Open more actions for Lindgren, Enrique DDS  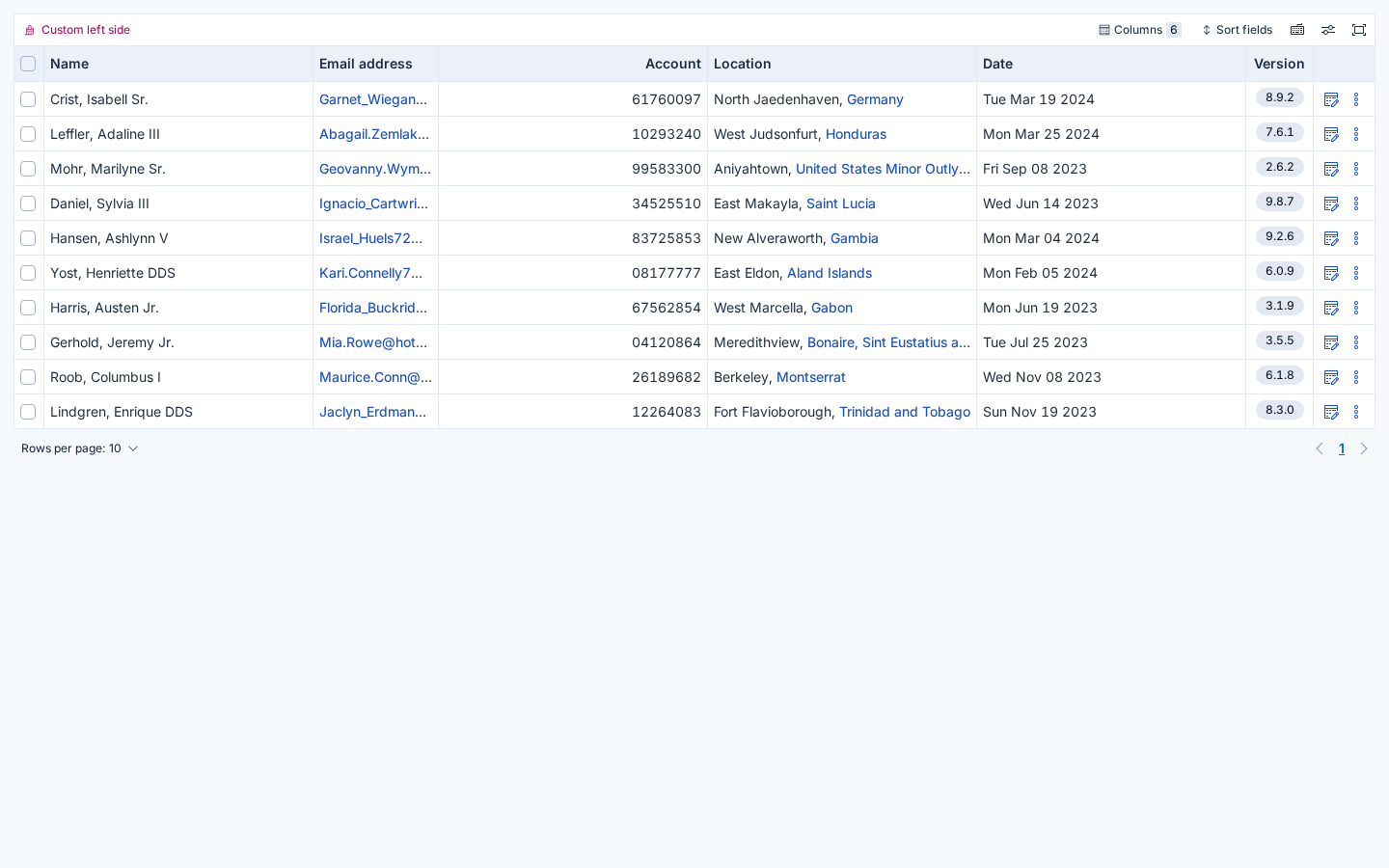[x=1356, y=412]
